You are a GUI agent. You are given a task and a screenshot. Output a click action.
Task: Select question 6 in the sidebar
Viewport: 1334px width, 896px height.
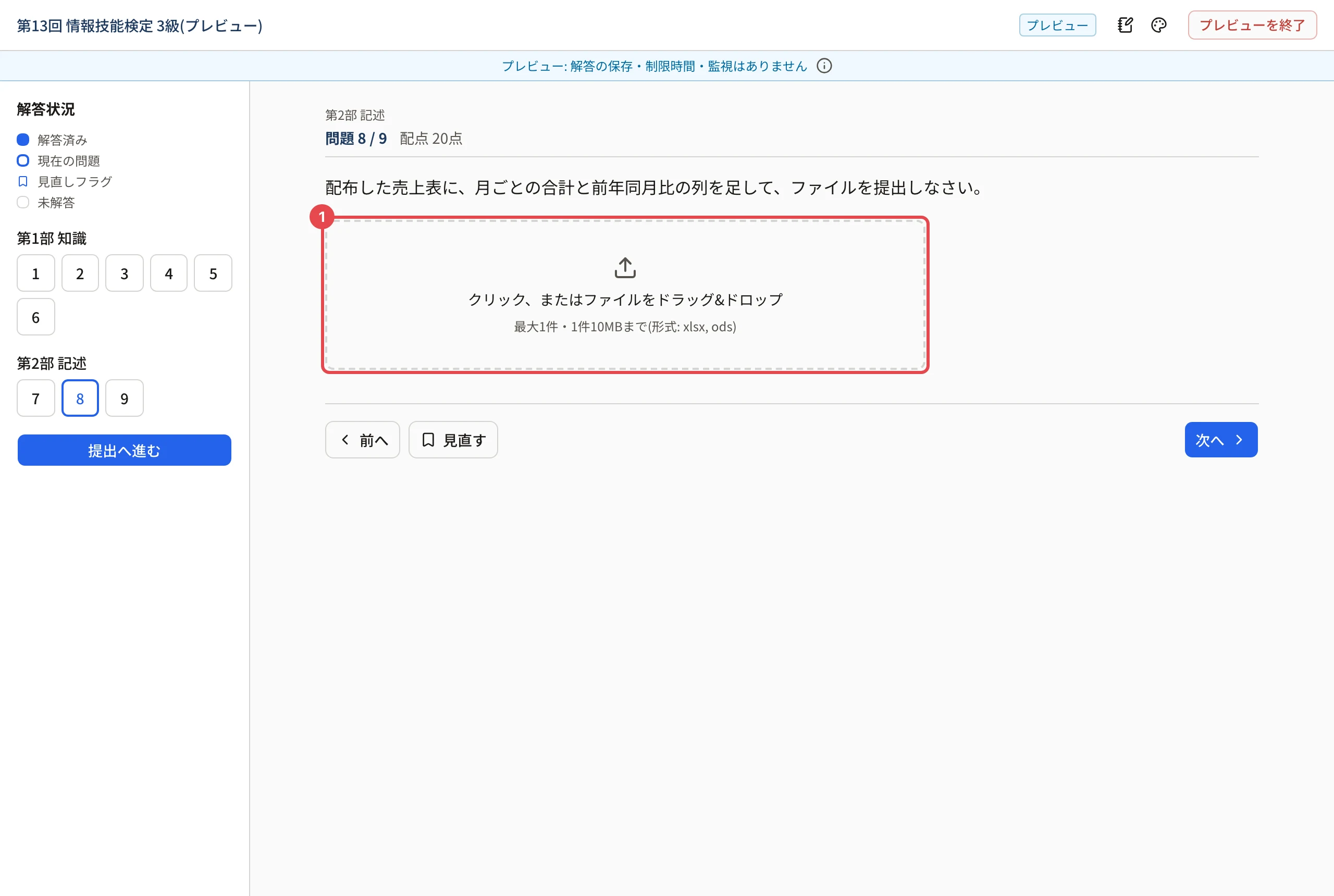pos(36,317)
